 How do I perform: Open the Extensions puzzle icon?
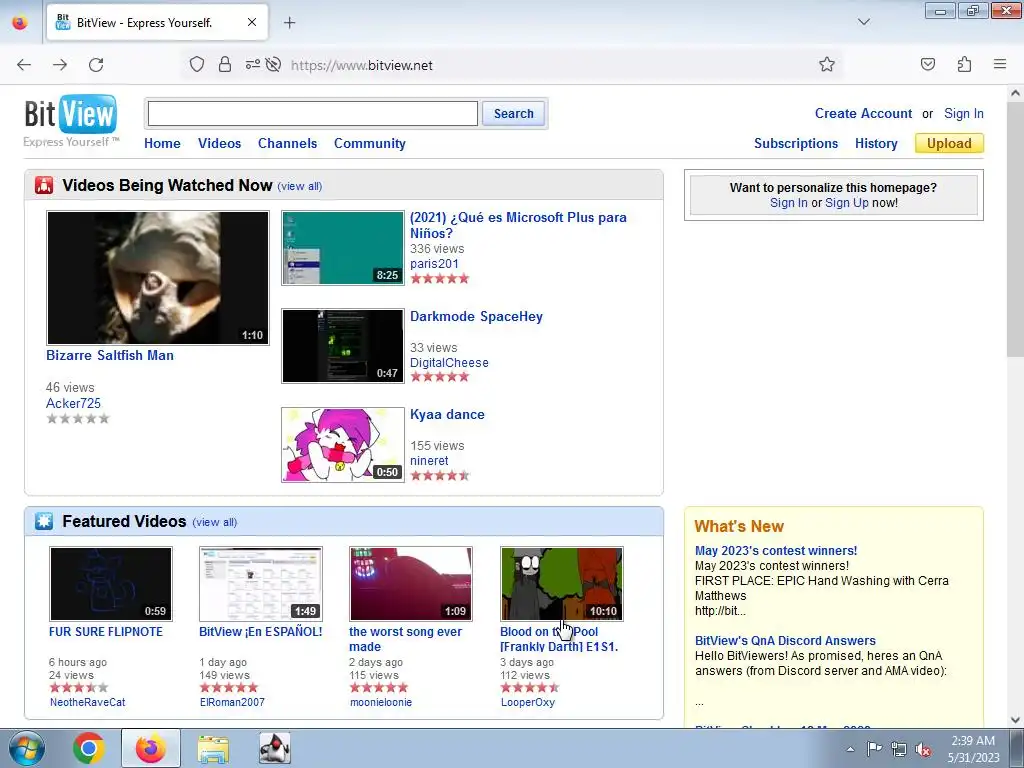pyautogui.click(x=964, y=64)
